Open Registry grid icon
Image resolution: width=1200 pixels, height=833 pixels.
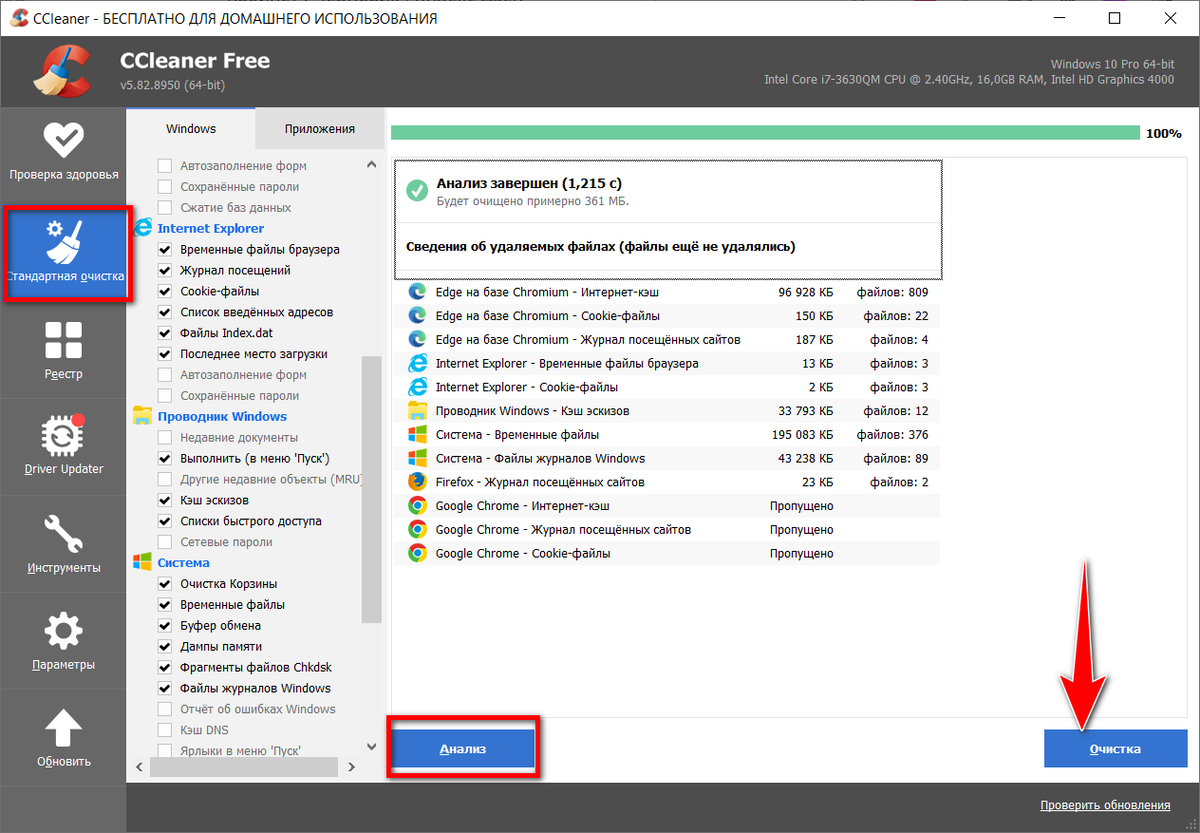64,340
